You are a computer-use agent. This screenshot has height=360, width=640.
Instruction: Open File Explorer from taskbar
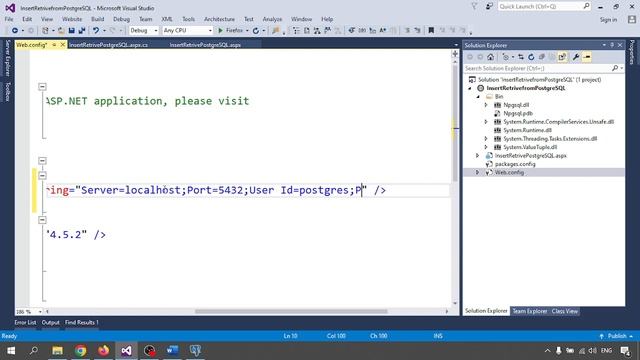tap(58, 351)
